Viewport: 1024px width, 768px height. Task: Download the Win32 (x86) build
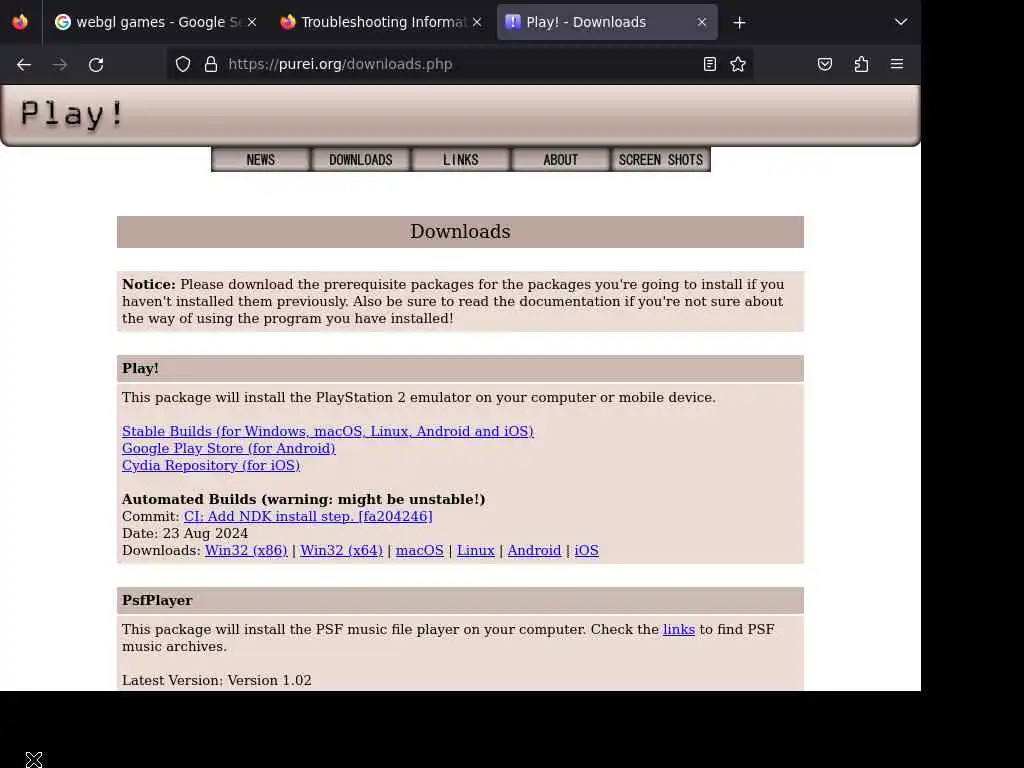(x=246, y=551)
